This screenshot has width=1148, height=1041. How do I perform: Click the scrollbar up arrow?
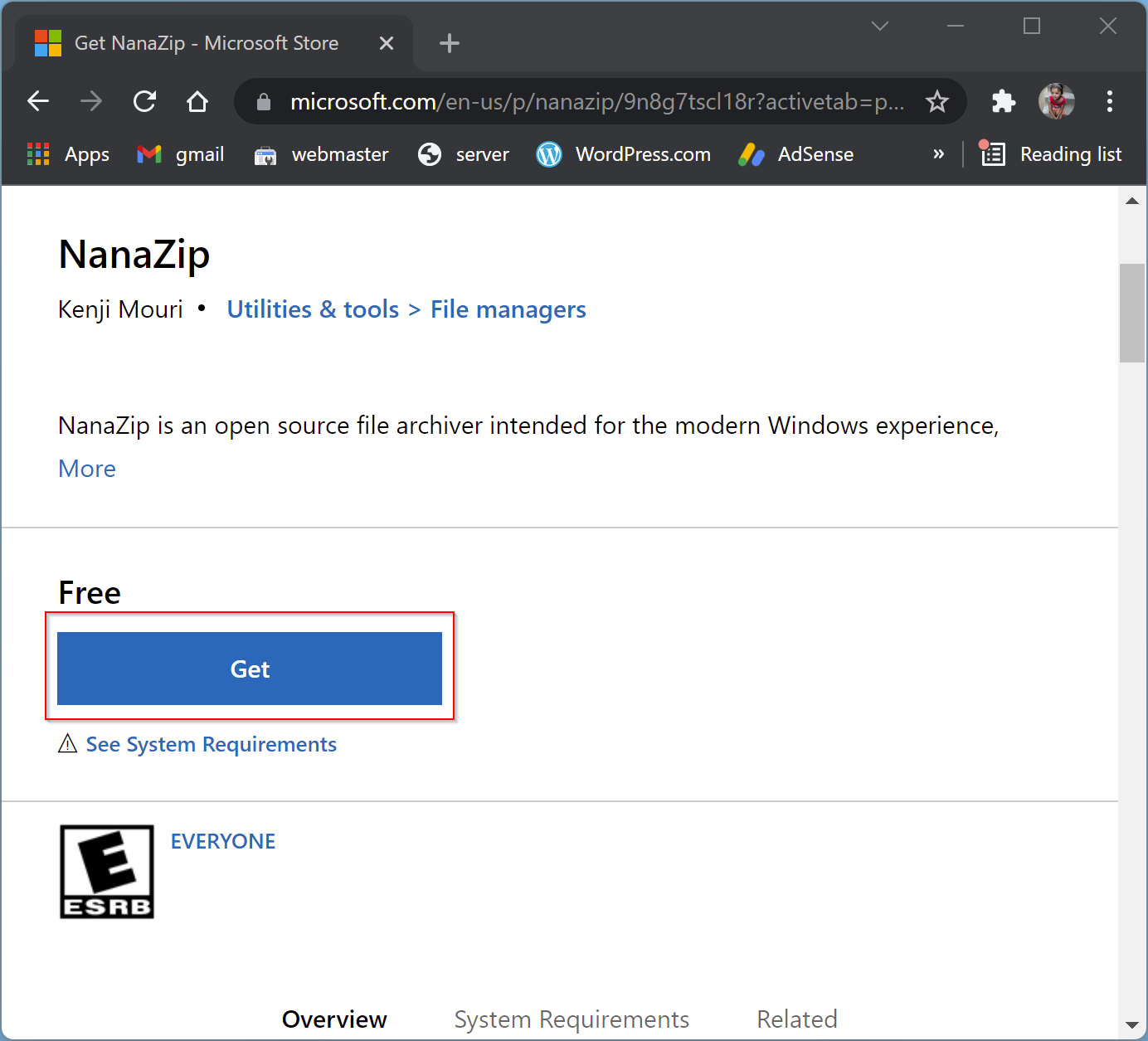click(1132, 200)
